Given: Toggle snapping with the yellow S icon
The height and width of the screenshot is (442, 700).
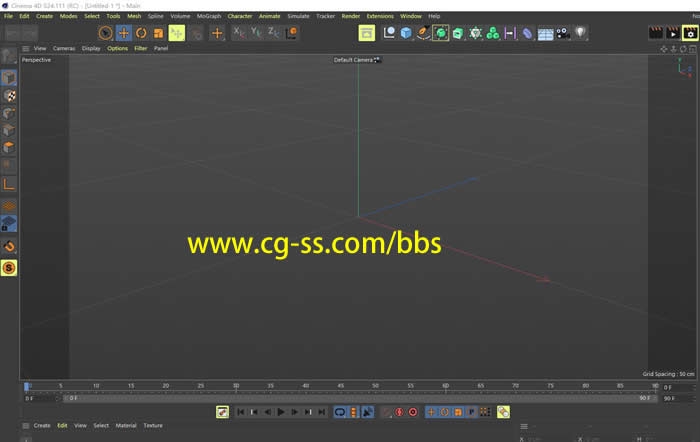Looking at the screenshot, I should (x=9, y=267).
